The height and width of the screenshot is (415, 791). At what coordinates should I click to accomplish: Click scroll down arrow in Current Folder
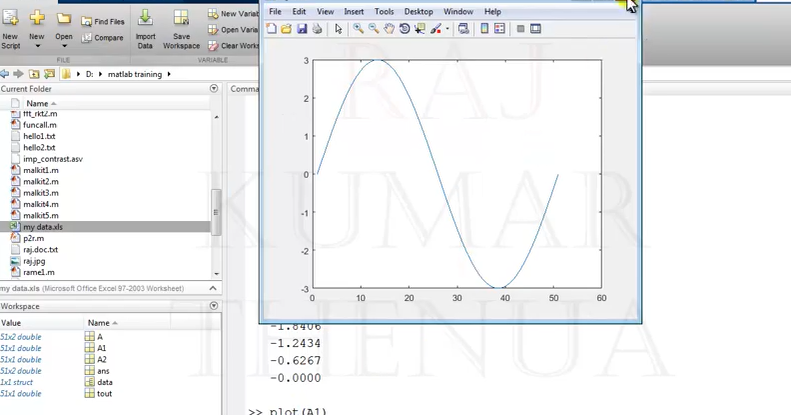point(216,274)
